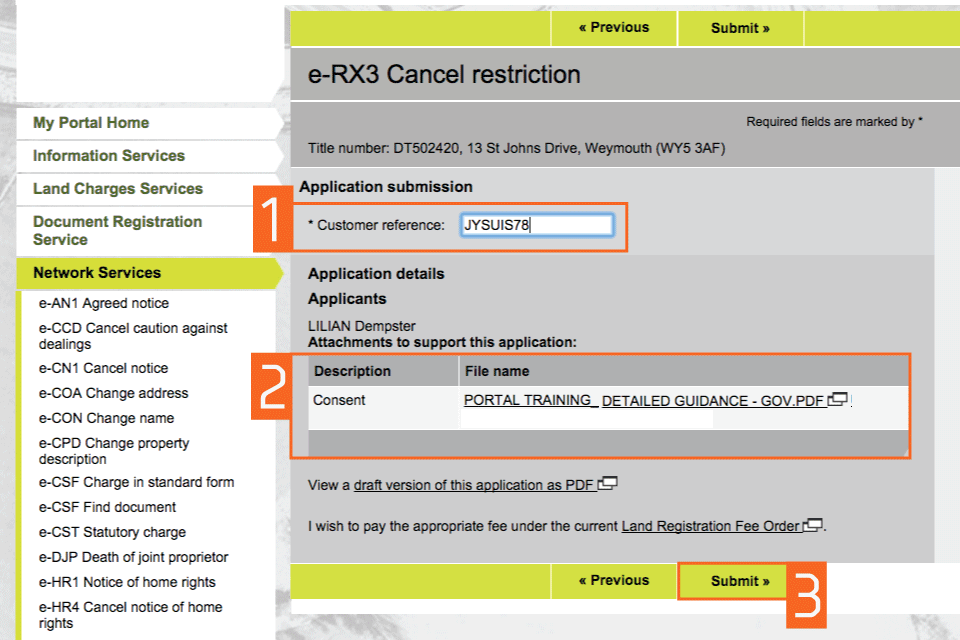Screen dimensions: 960x640
Task: Select Document Registration Service menu item
Action: [117, 230]
